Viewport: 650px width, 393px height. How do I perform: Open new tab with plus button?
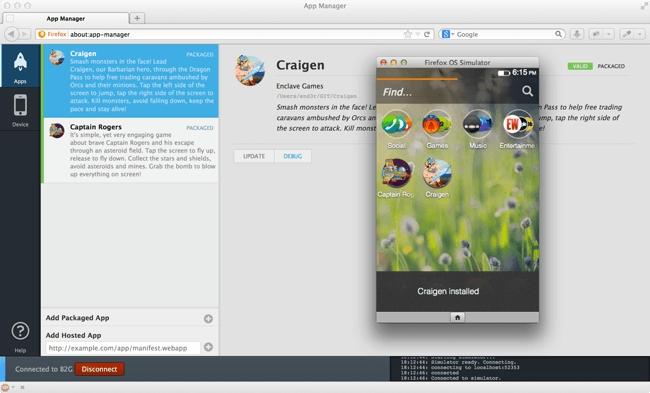[x=137, y=18]
